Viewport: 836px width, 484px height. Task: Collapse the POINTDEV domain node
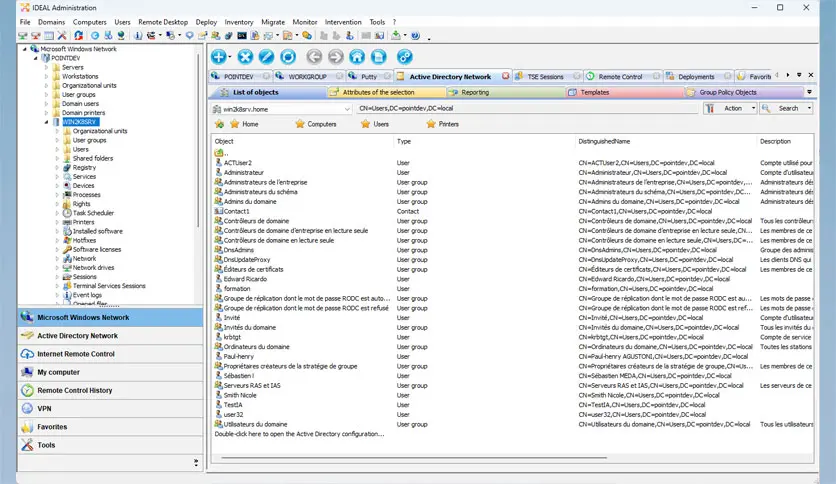[35, 58]
